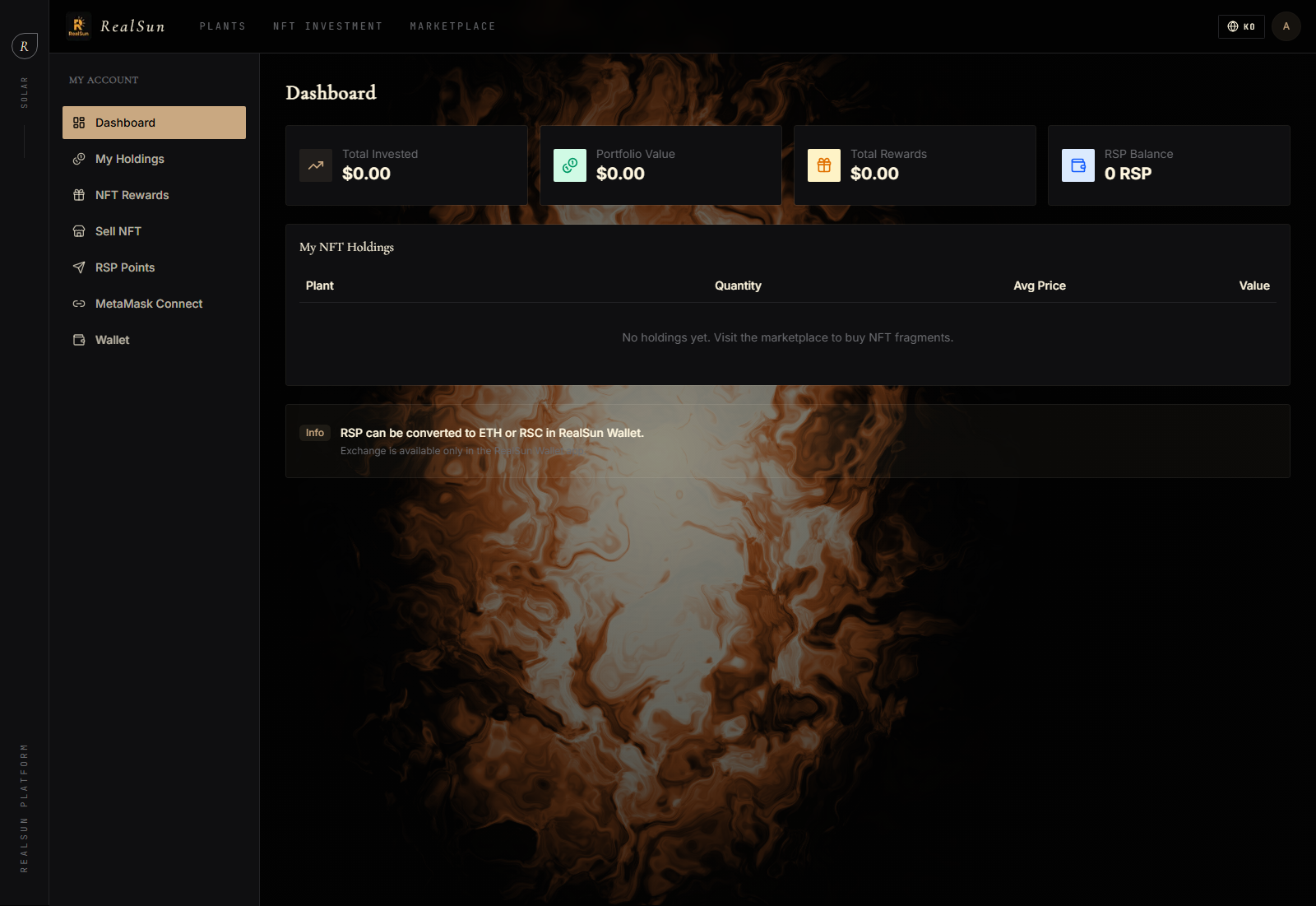The width and height of the screenshot is (1316, 906).
Task: Click the Quantity column header
Action: pyautogui.click(x=738, y=286)
